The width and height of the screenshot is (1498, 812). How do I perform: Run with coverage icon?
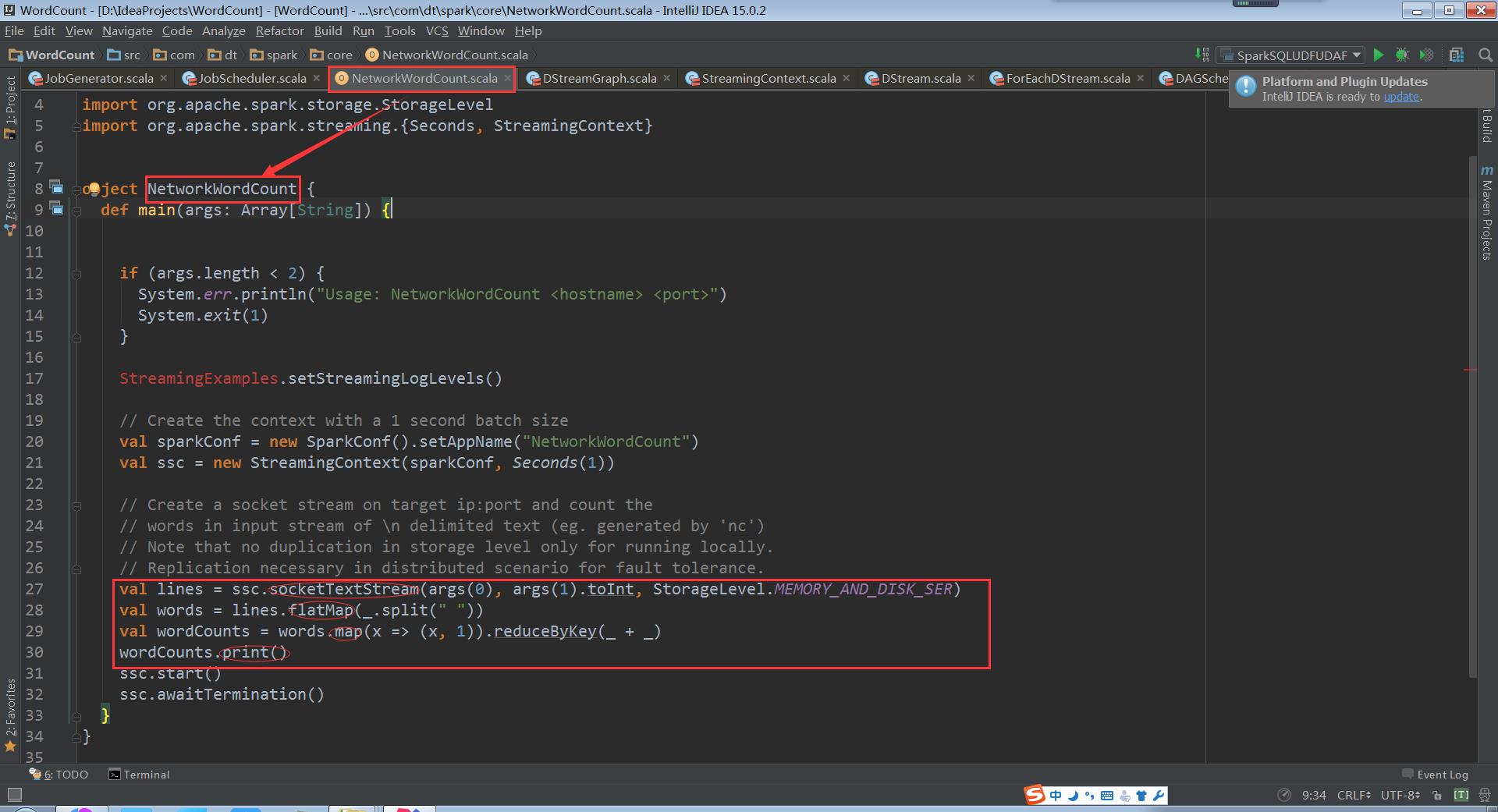tap(1426, 55)
